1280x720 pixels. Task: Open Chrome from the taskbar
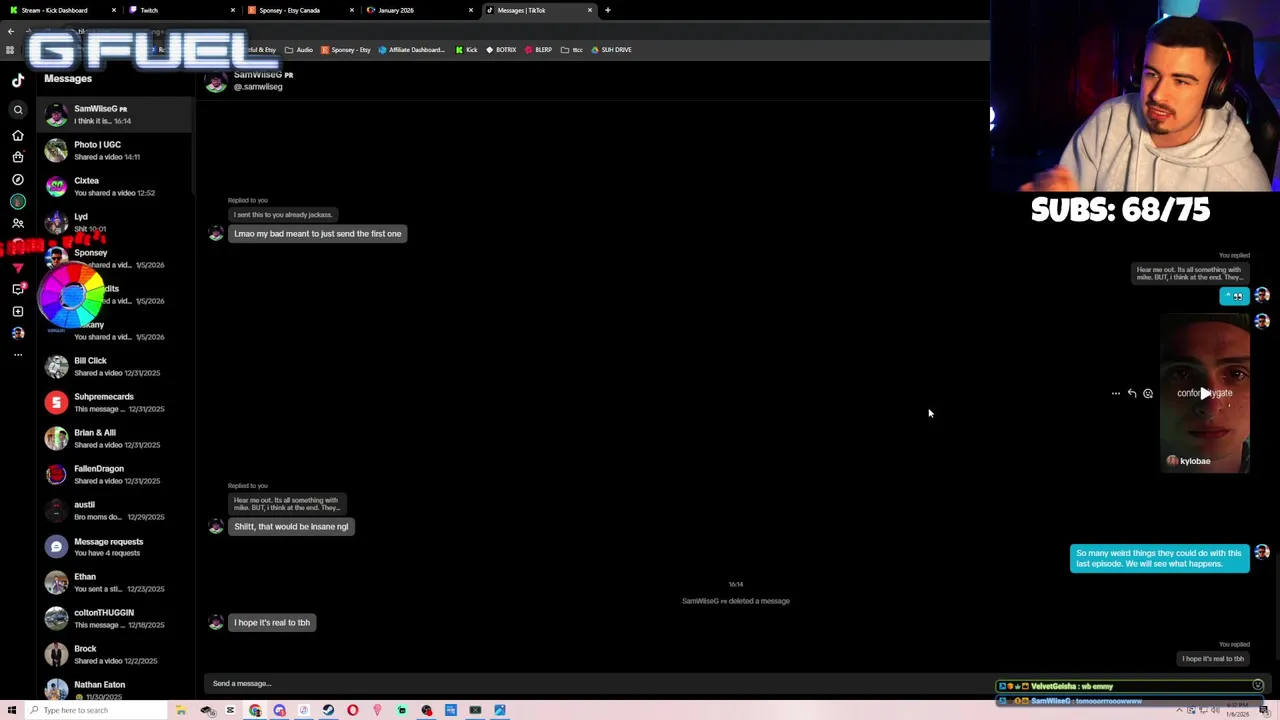pyautogui.click(x=255, y=711)
